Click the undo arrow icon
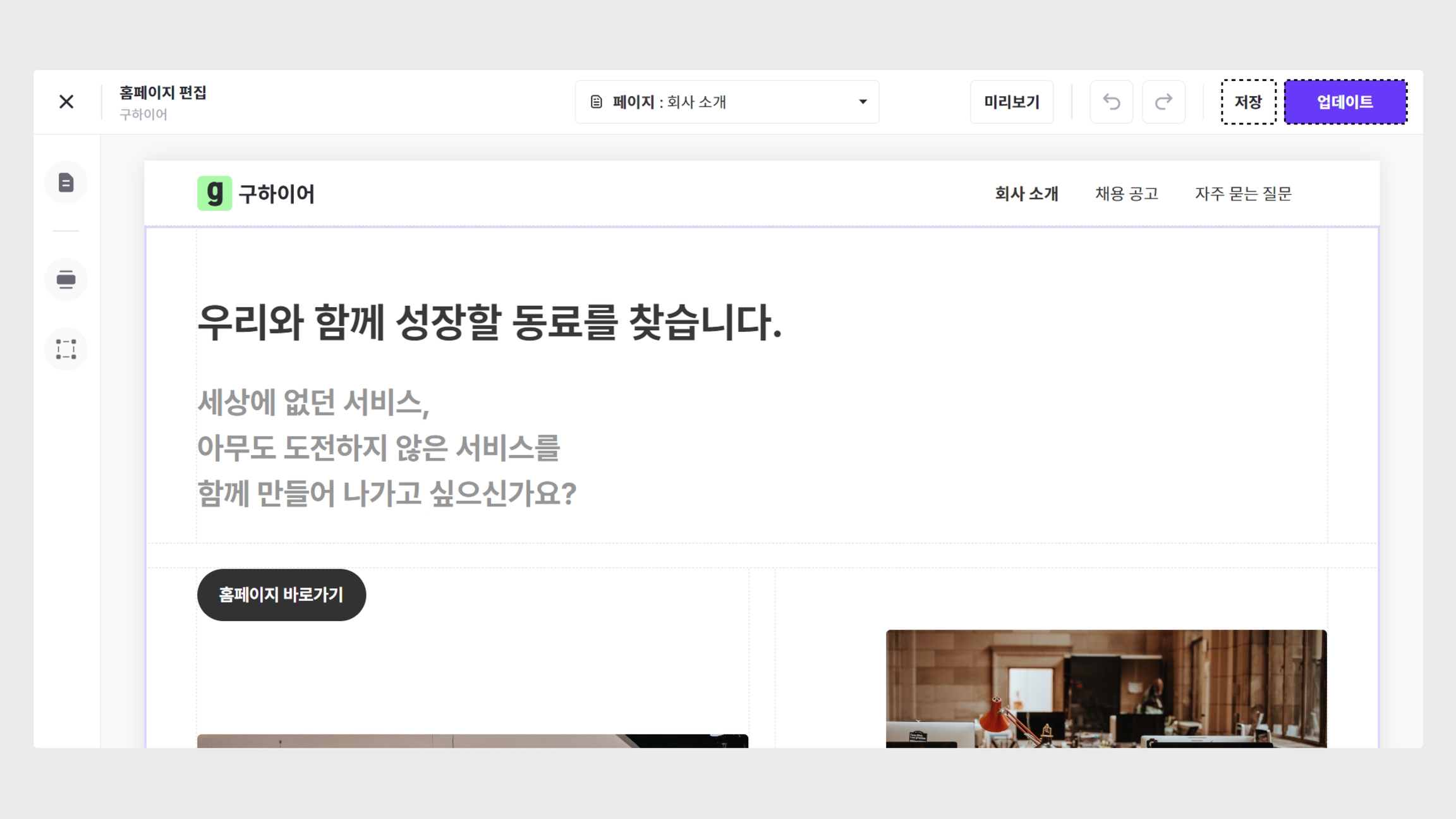Screen dimensions: 1456x819 click(1111, 102)
